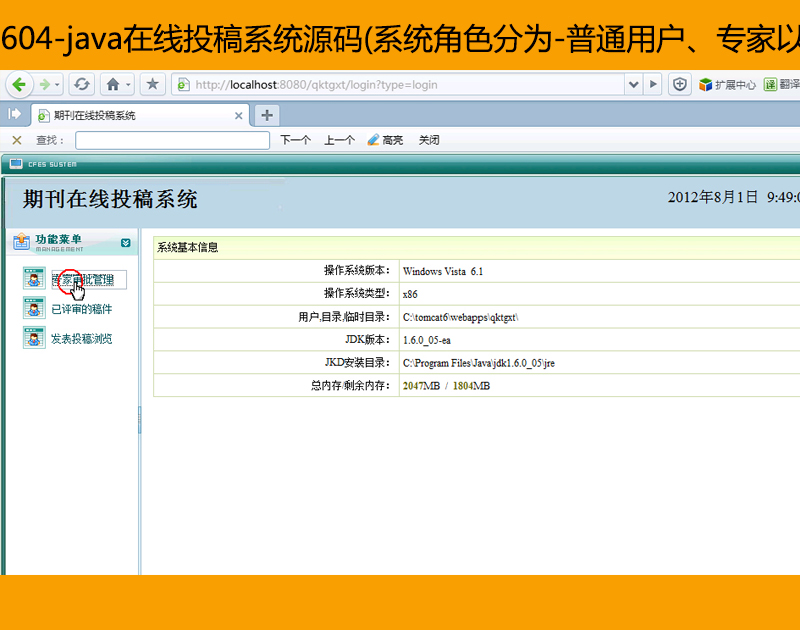This screenshot has width=800, height=630.
Task: Click the browser forward arrow button
Action: (x=44, y=85)
